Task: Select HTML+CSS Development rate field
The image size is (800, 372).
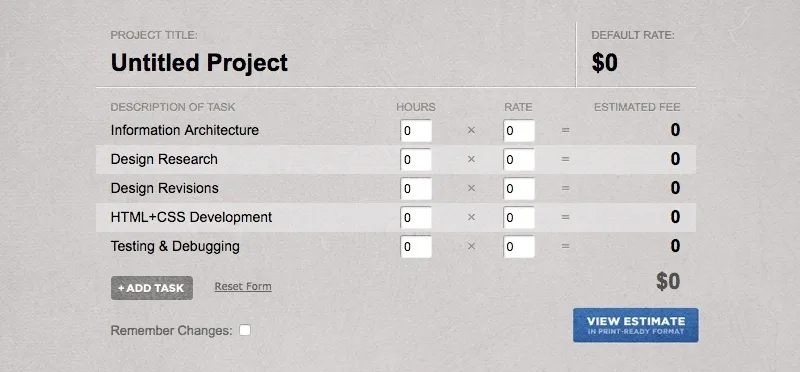Action: tap(519, 218)
